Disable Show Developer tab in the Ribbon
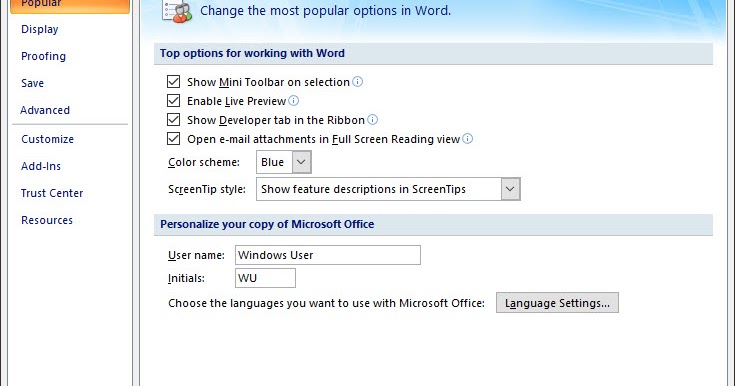The image size is (735, 386). (x=173, y=120)
